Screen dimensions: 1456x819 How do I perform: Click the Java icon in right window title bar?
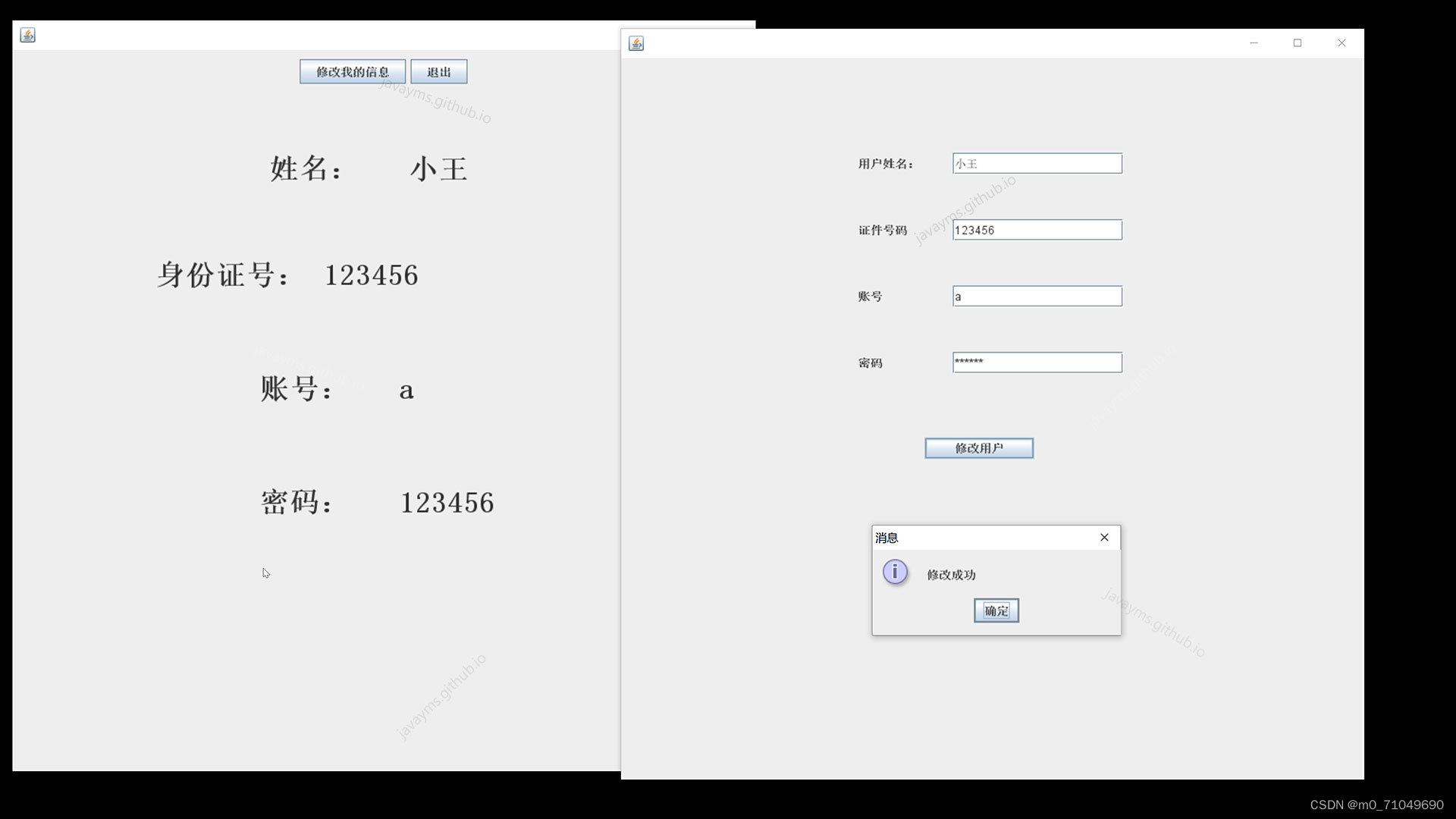[636, 43]
